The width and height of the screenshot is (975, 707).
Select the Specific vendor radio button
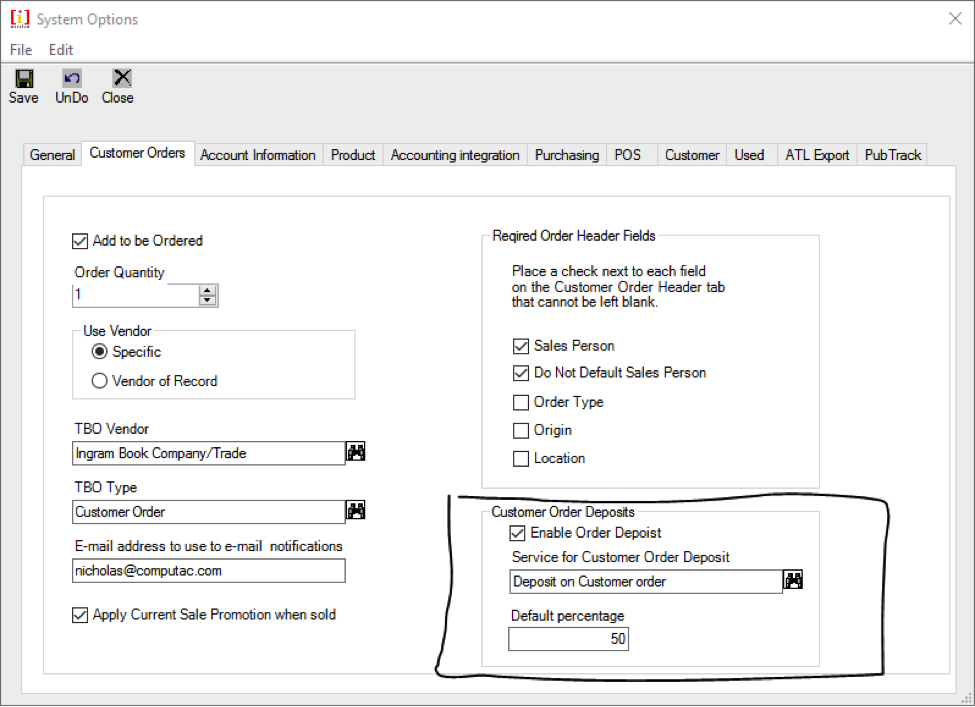(x=99, y=351)
